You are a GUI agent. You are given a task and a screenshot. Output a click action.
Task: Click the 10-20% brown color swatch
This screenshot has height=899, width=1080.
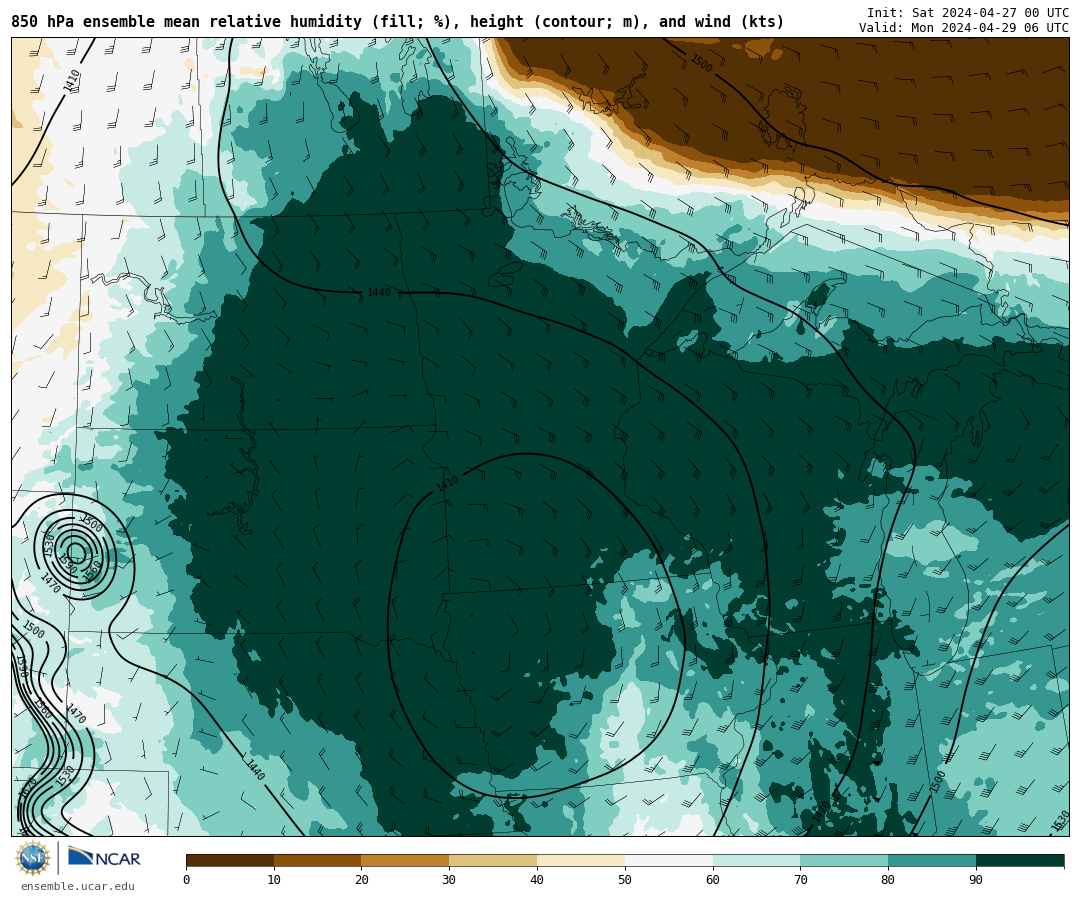coord(318,860)
